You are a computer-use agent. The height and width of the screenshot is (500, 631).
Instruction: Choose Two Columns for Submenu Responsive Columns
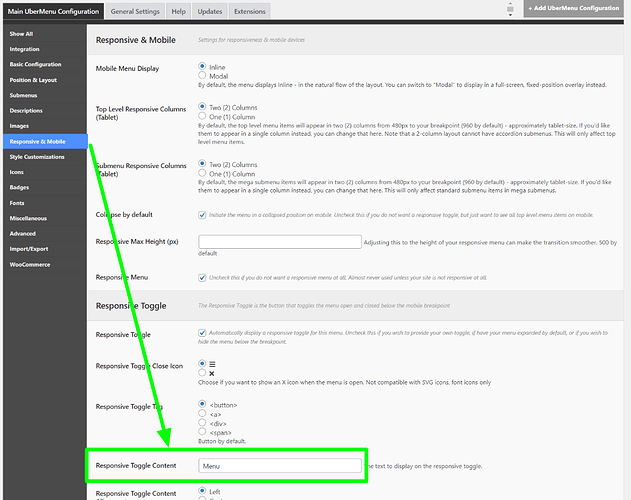[202, 163]
